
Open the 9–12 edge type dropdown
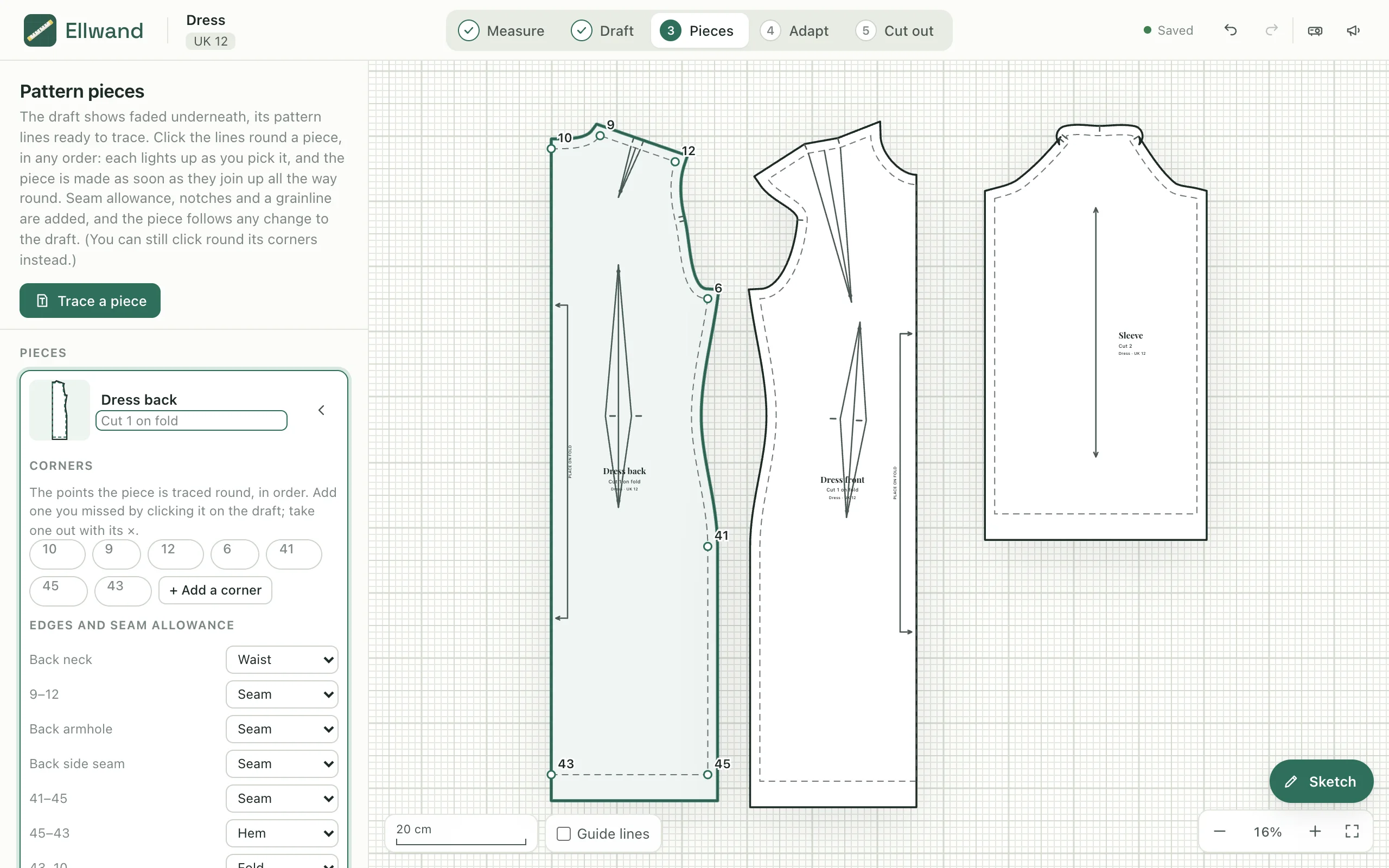pos(282,694)
